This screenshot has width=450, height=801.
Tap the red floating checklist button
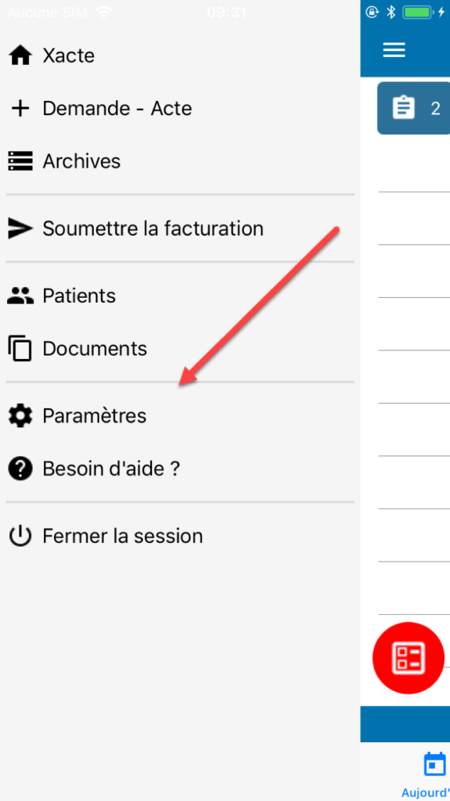click(409, 658)
